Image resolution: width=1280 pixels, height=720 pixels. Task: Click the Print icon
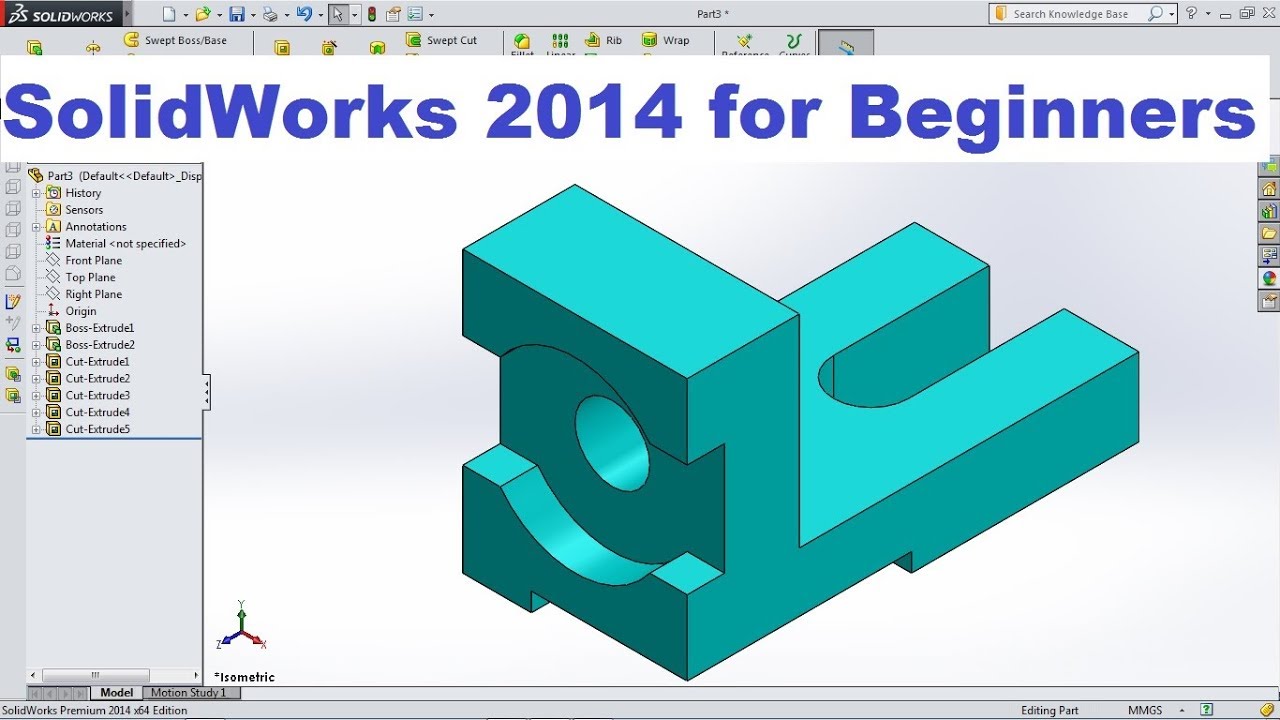269,14
